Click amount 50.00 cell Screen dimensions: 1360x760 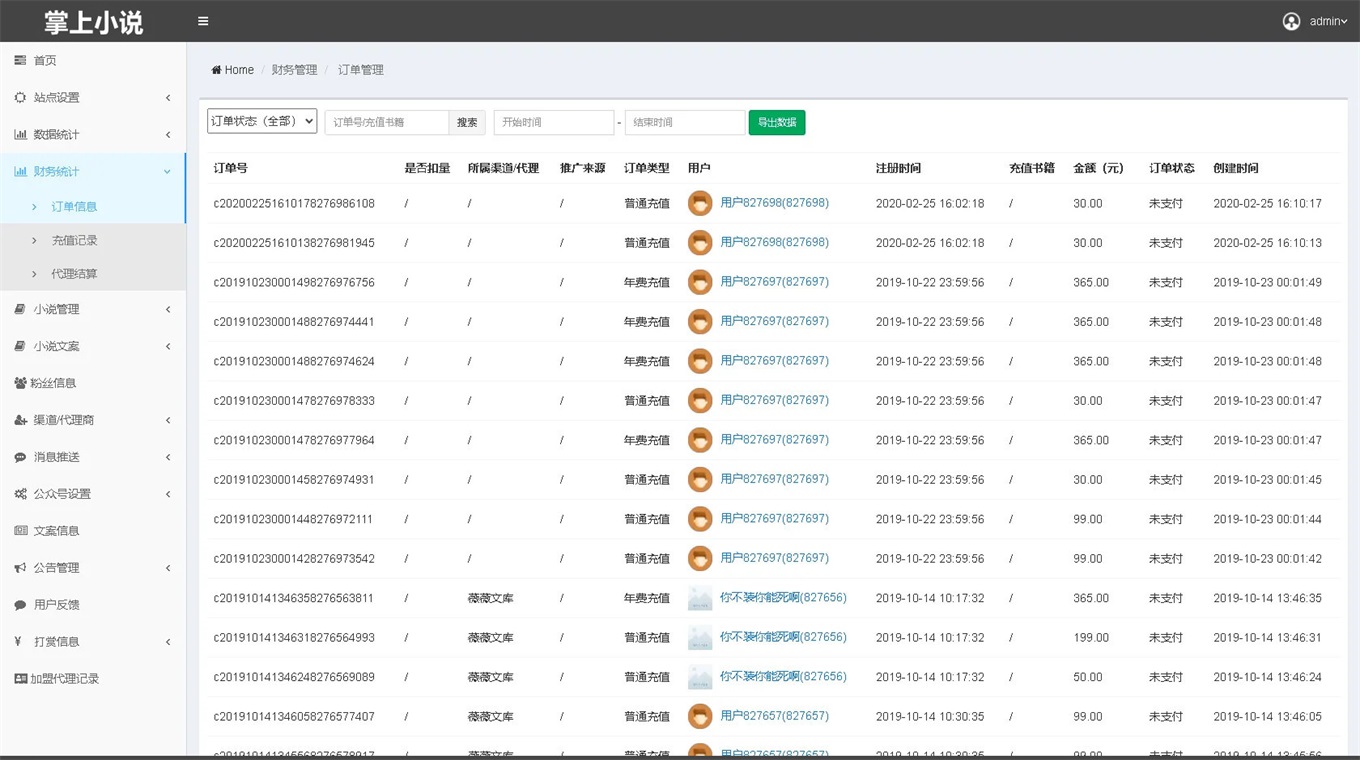point(1088,677)
